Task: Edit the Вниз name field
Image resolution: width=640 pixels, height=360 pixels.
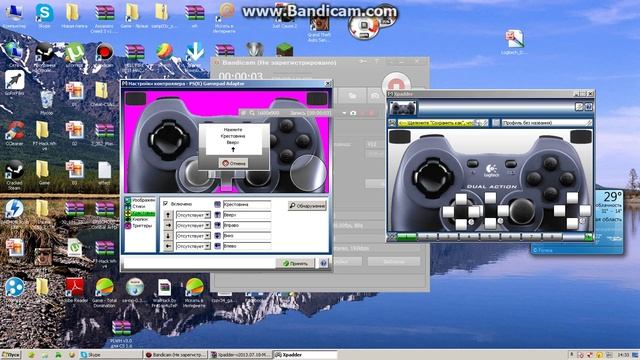Action: point(247,236)
